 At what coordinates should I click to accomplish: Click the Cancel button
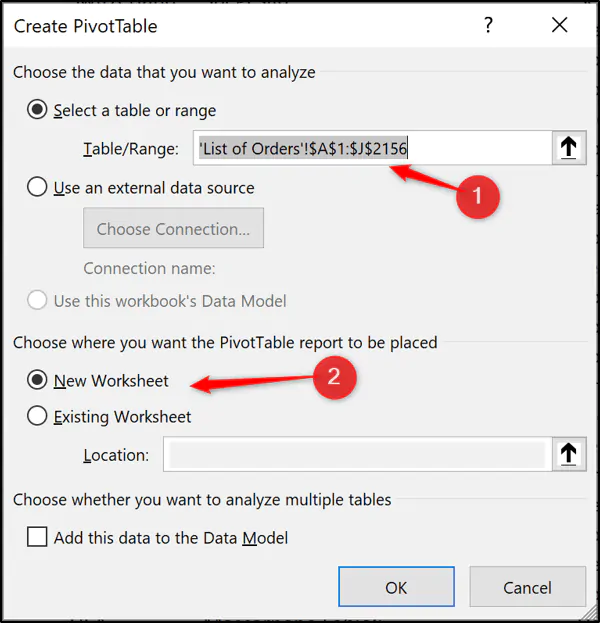527,587
